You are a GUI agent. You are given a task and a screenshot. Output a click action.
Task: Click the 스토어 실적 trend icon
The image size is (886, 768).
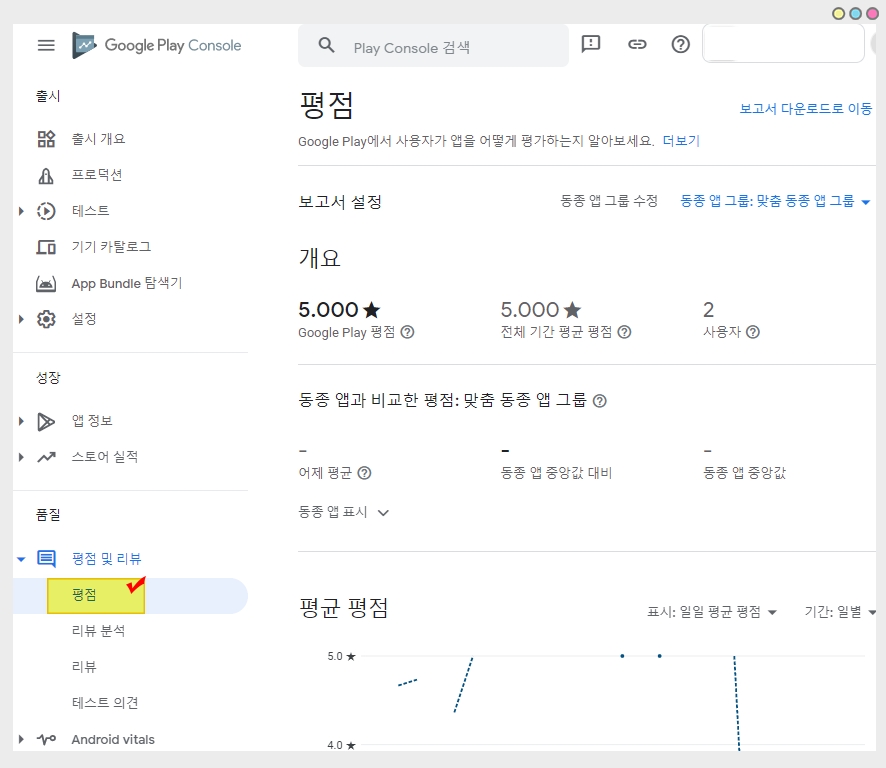(x=46, y=457)
